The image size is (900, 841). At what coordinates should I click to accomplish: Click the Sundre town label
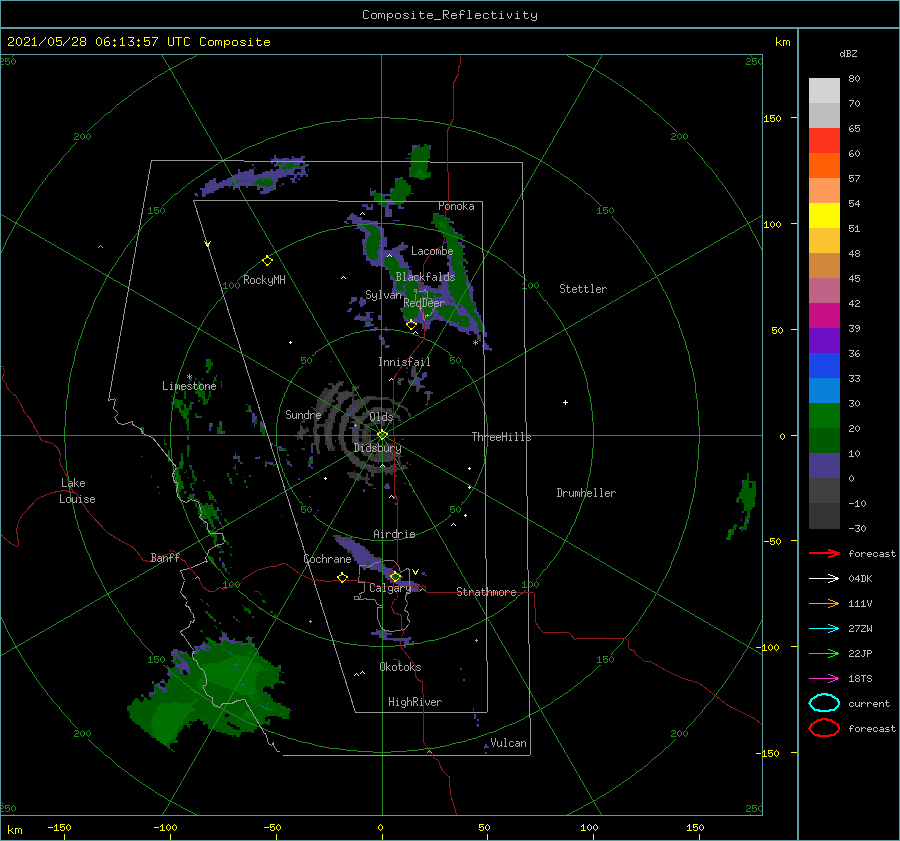303,414
